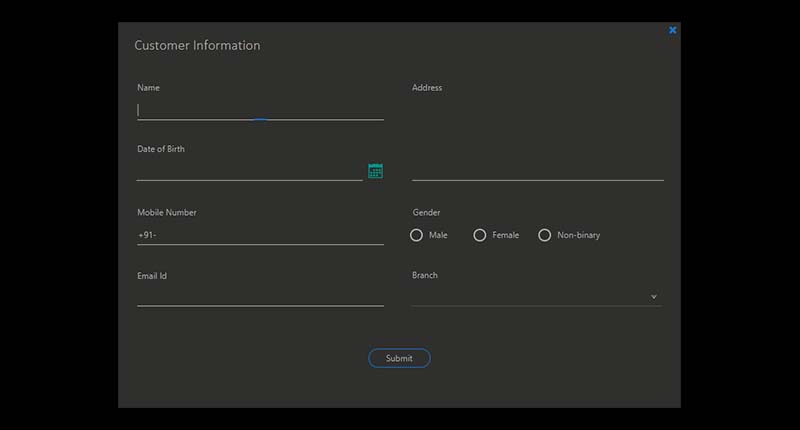Click the Email Id label
The width and height of the screenshot is (800, 430).
(x=152, y=276)
